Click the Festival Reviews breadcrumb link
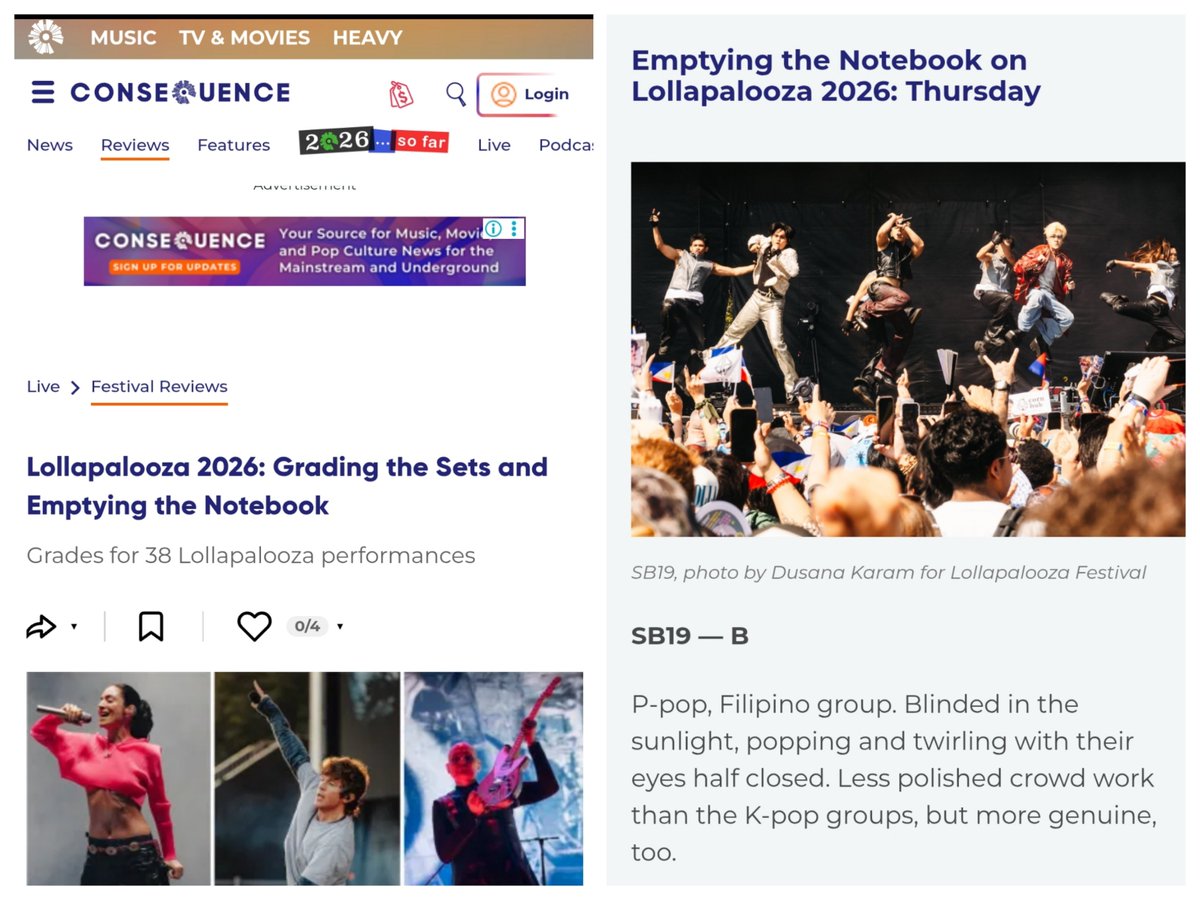The image size is (1200, 900). click(159, 387)
